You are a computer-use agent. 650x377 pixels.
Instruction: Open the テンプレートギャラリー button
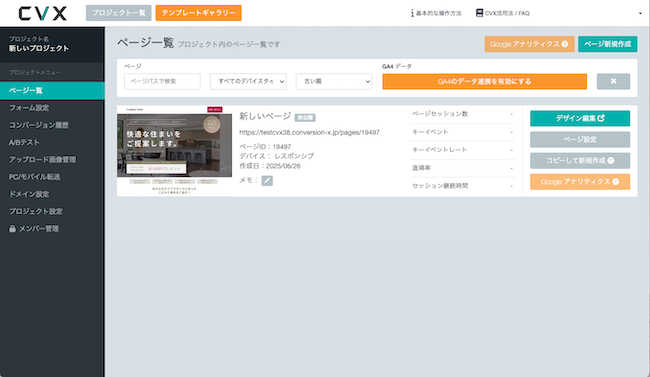pyautogui.click(x=199, y=13)
